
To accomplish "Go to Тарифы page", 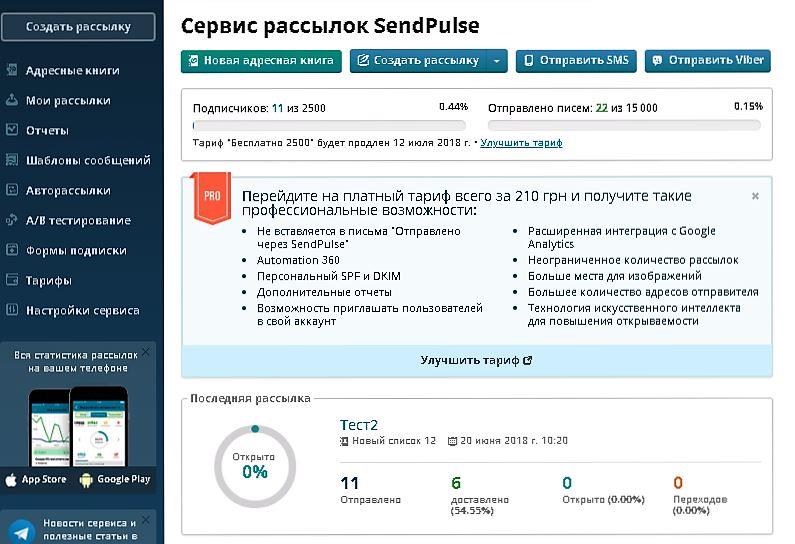I will pos(49,280).
